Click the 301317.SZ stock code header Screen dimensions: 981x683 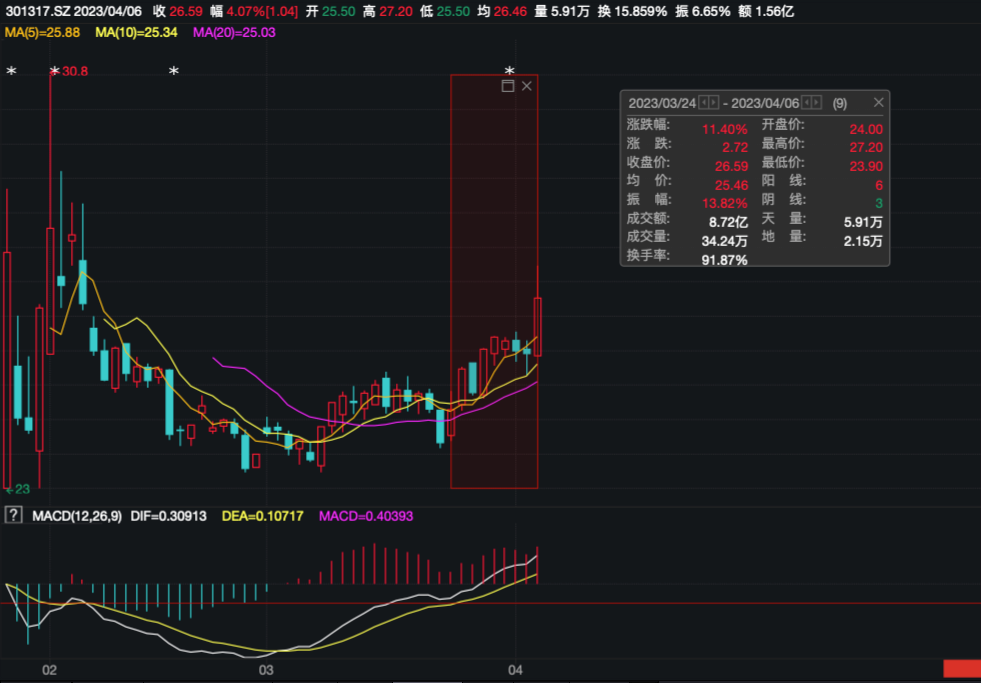[37, 11]
